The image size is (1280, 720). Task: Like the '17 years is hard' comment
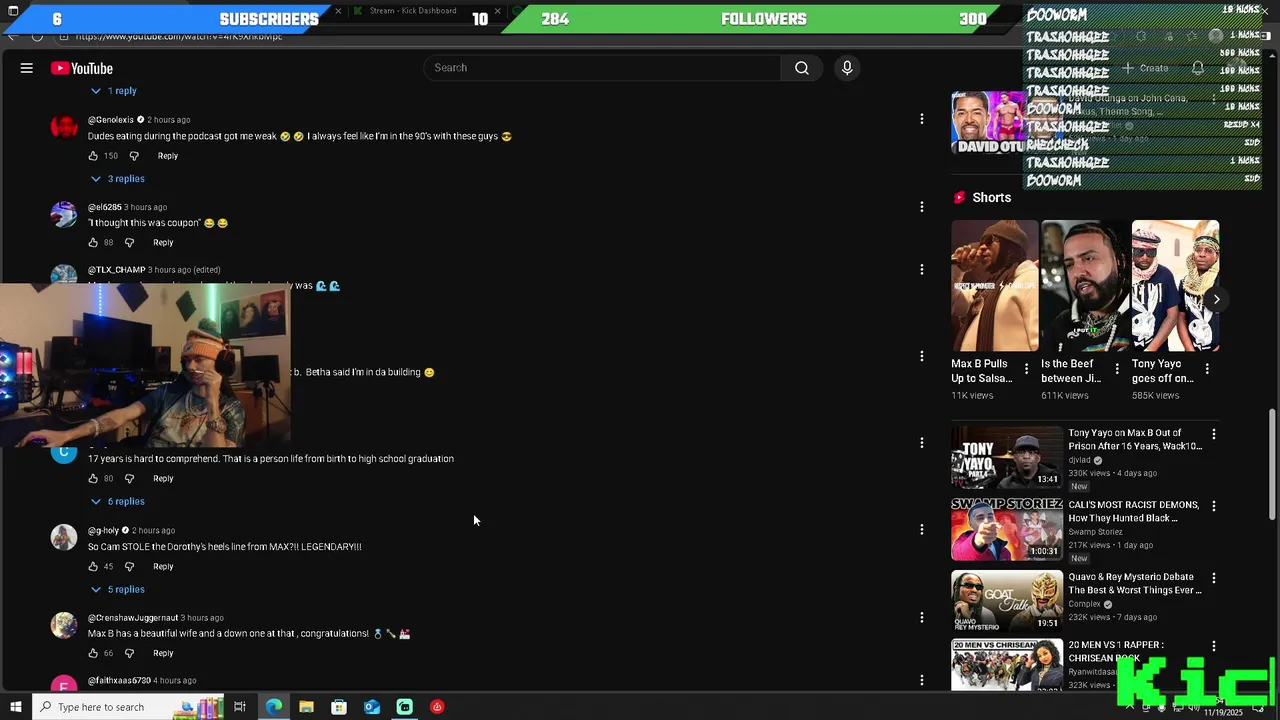(93, 479)
